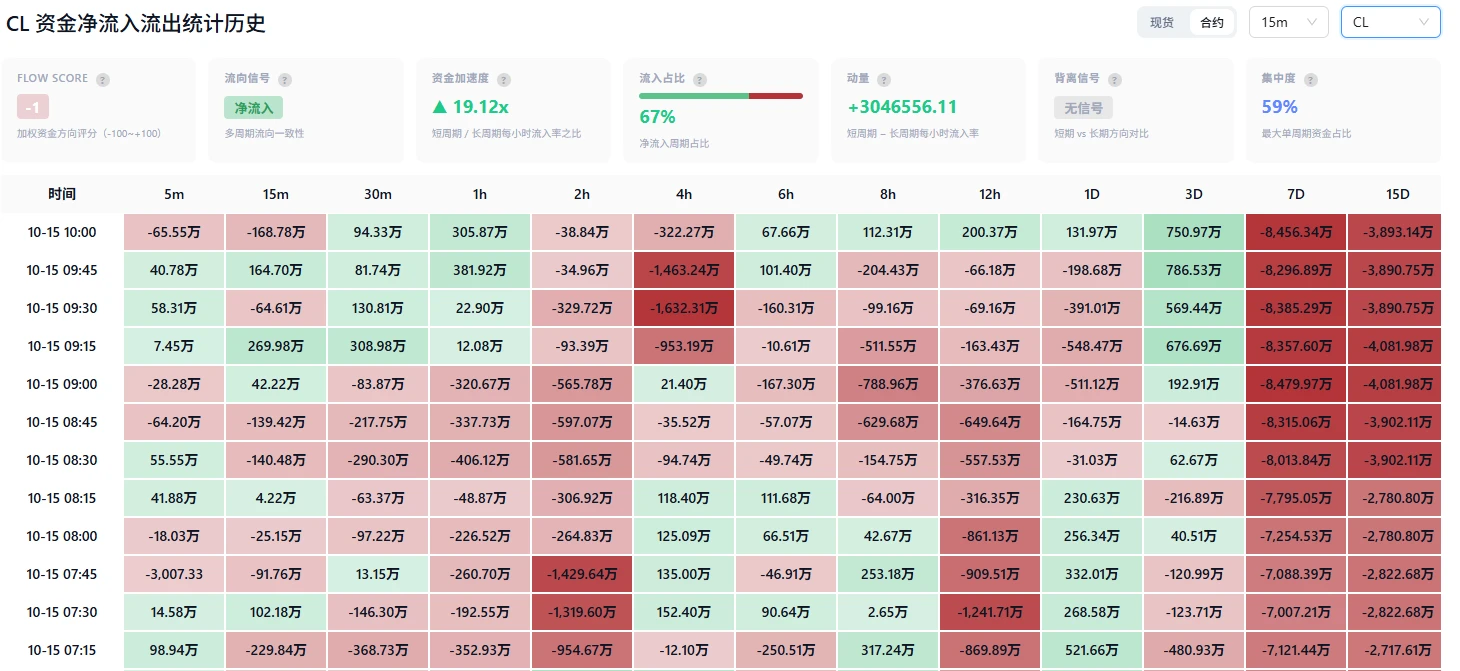Click the question mark beside 流向信号

pyautogui.click(x=285, y=79)
